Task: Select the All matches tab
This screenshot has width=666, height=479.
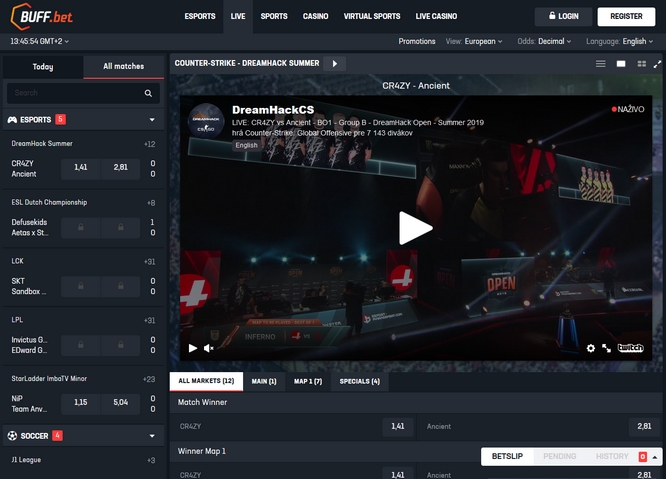Action: pyautogui.click(x=124, y=67)
